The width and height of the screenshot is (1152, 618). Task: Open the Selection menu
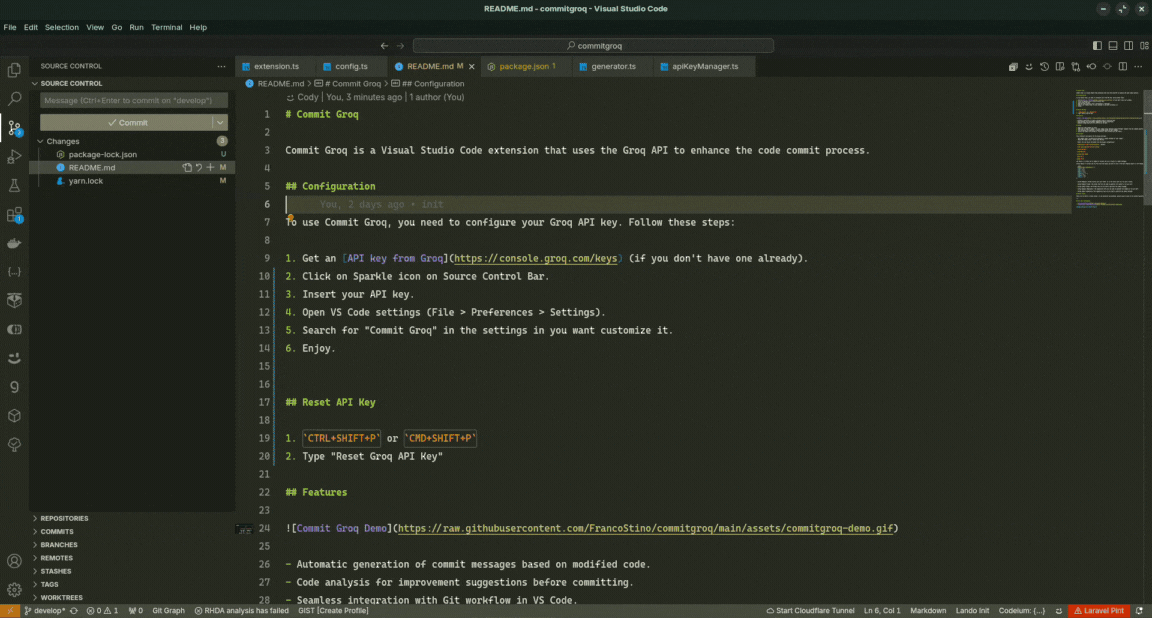[62, 27]
